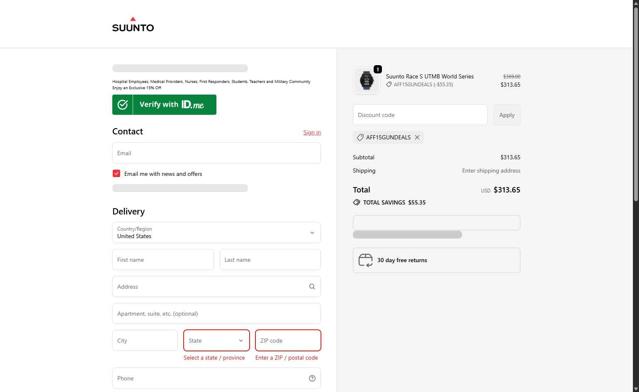Viewport: 639px width, 392px height.
Task: Focus the Email input field
Action: tap(216, 153)
